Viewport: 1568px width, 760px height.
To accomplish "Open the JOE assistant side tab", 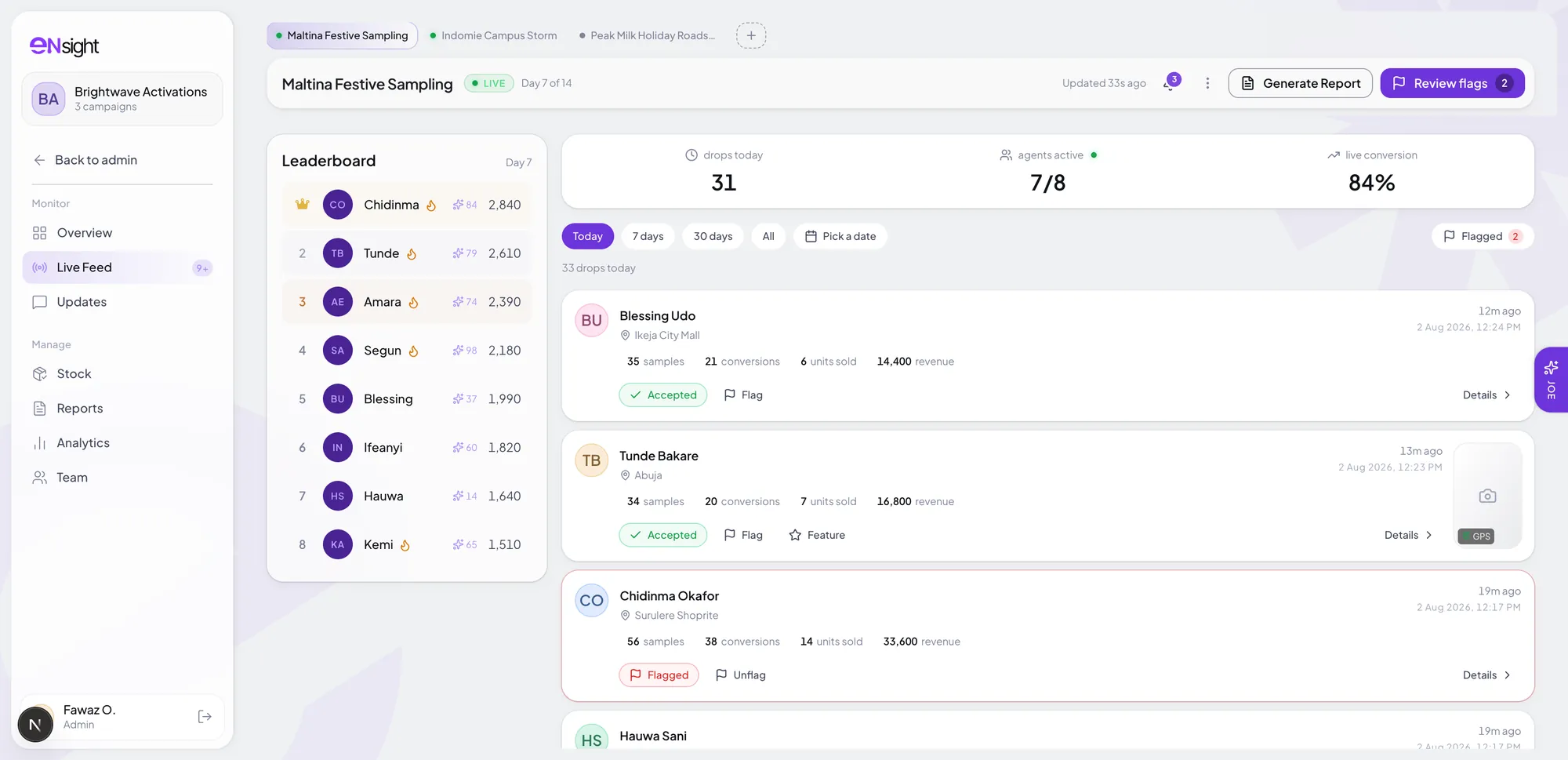I will [1551, 380].
